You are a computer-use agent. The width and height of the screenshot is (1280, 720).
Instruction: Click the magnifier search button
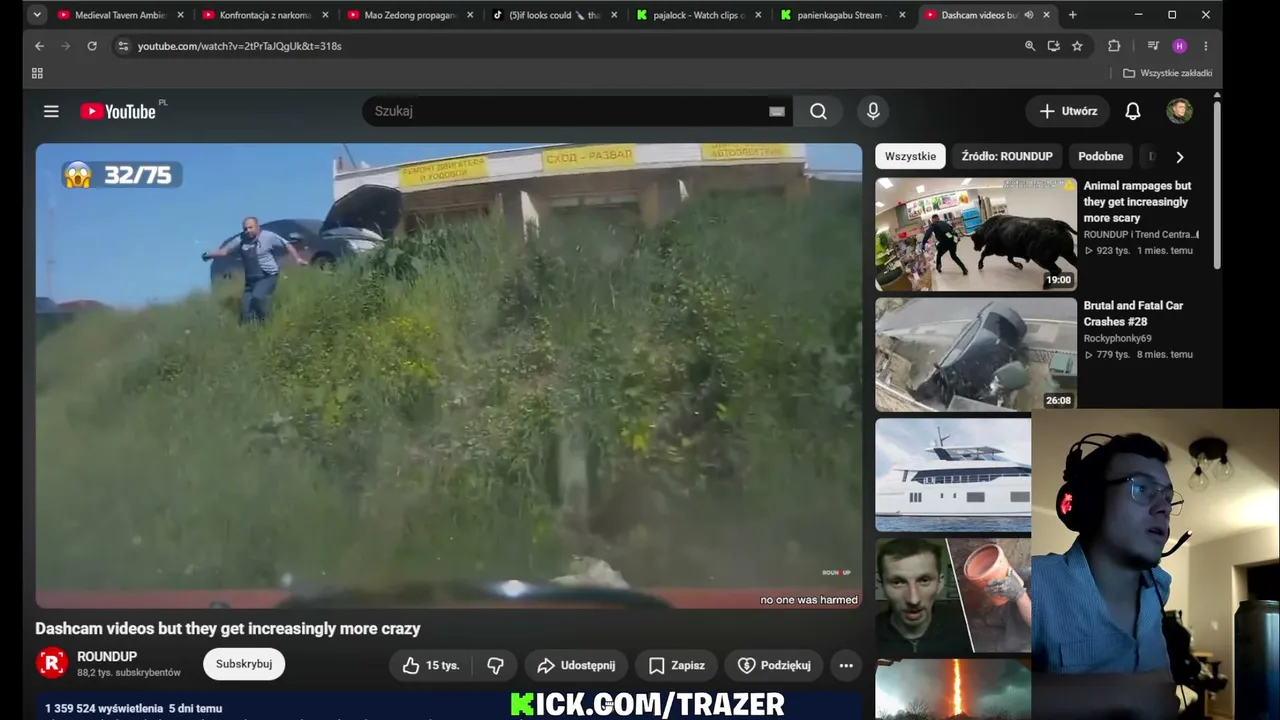coord(818,111)
